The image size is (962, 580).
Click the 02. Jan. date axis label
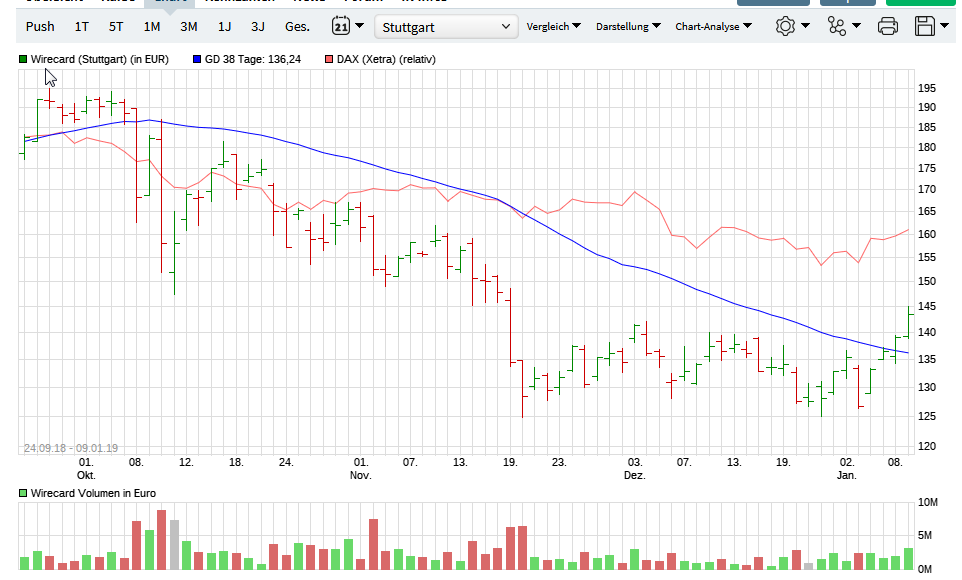[x=847, y=468]
